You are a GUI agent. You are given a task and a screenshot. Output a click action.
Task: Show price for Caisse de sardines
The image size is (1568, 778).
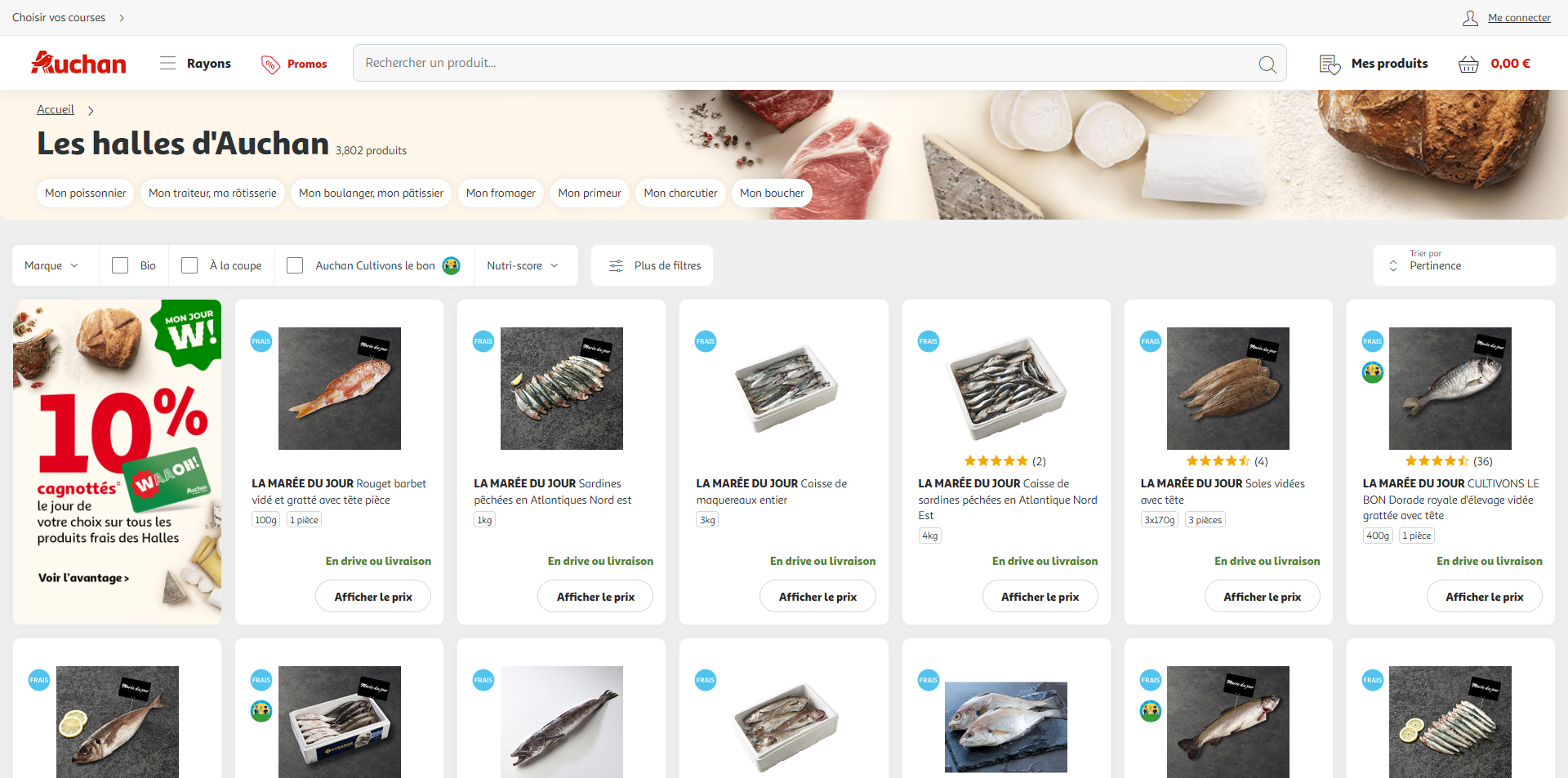click(x=1040, y=597)
